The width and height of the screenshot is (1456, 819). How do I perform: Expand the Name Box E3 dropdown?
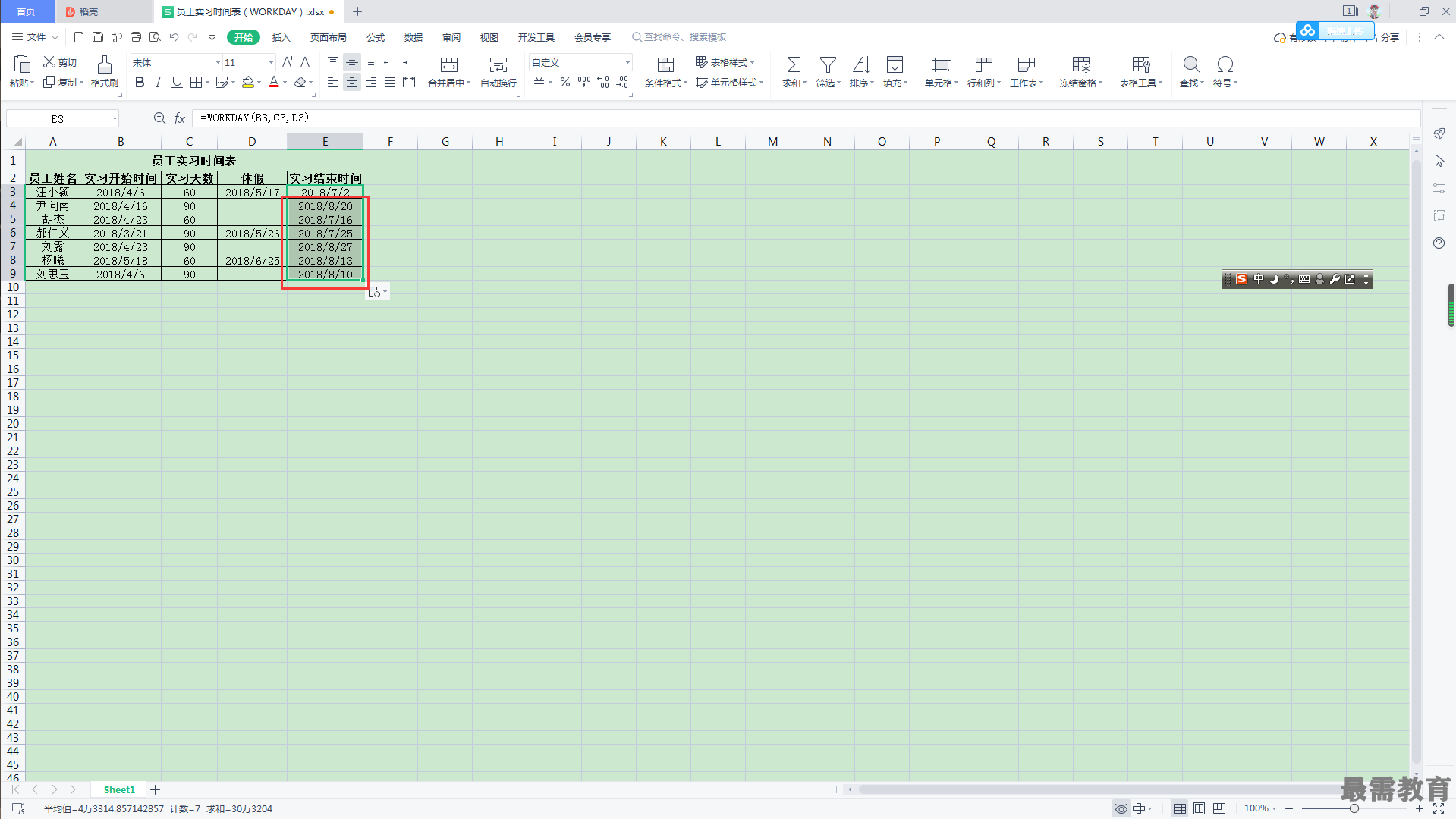point(115,118)
